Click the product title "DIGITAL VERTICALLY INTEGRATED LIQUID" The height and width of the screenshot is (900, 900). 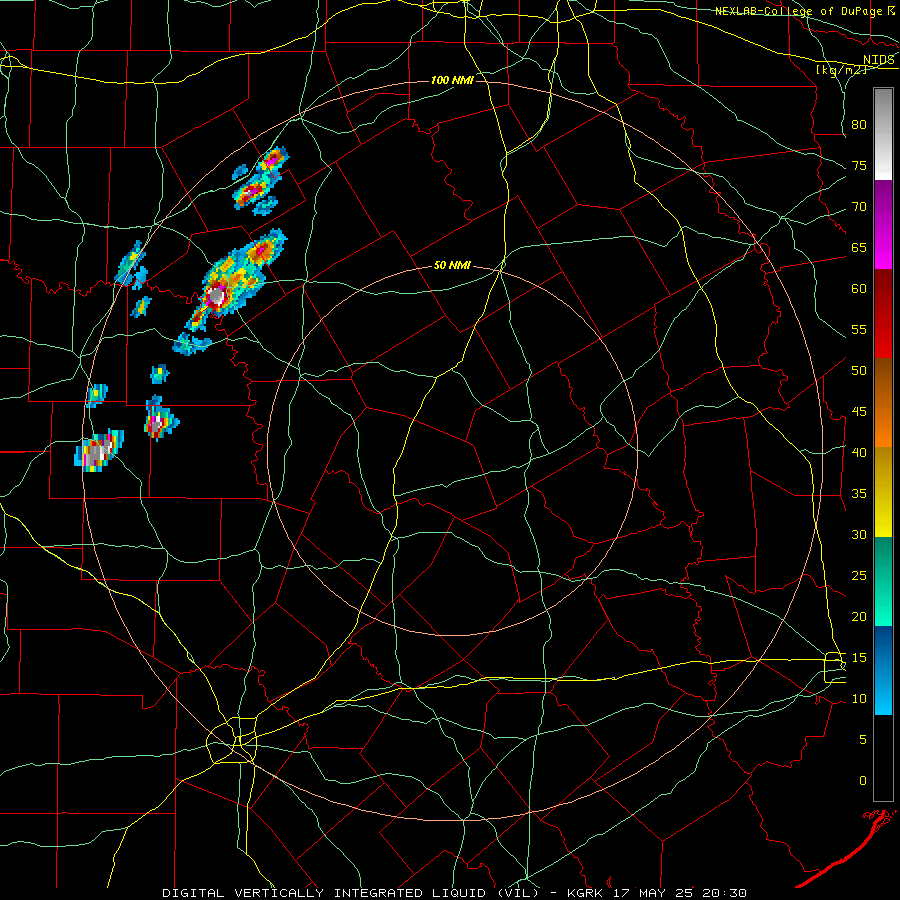click(327, 893)
